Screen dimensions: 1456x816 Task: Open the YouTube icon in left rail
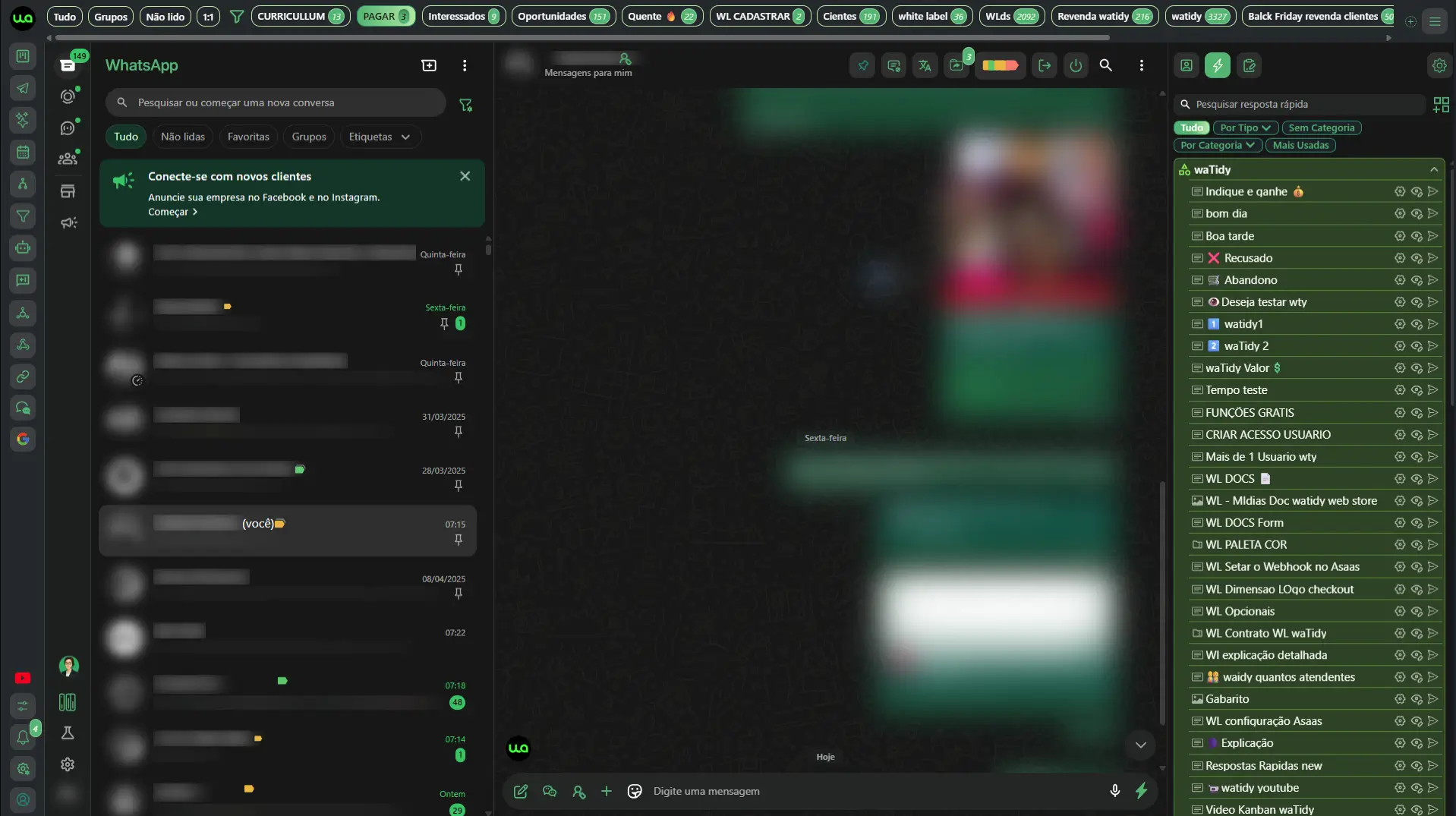[23, 678]
